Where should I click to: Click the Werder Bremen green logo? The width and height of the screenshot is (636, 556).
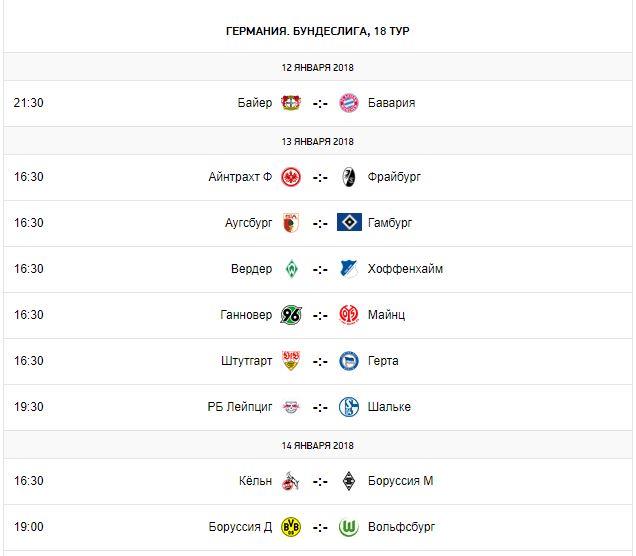click(291, 269)
